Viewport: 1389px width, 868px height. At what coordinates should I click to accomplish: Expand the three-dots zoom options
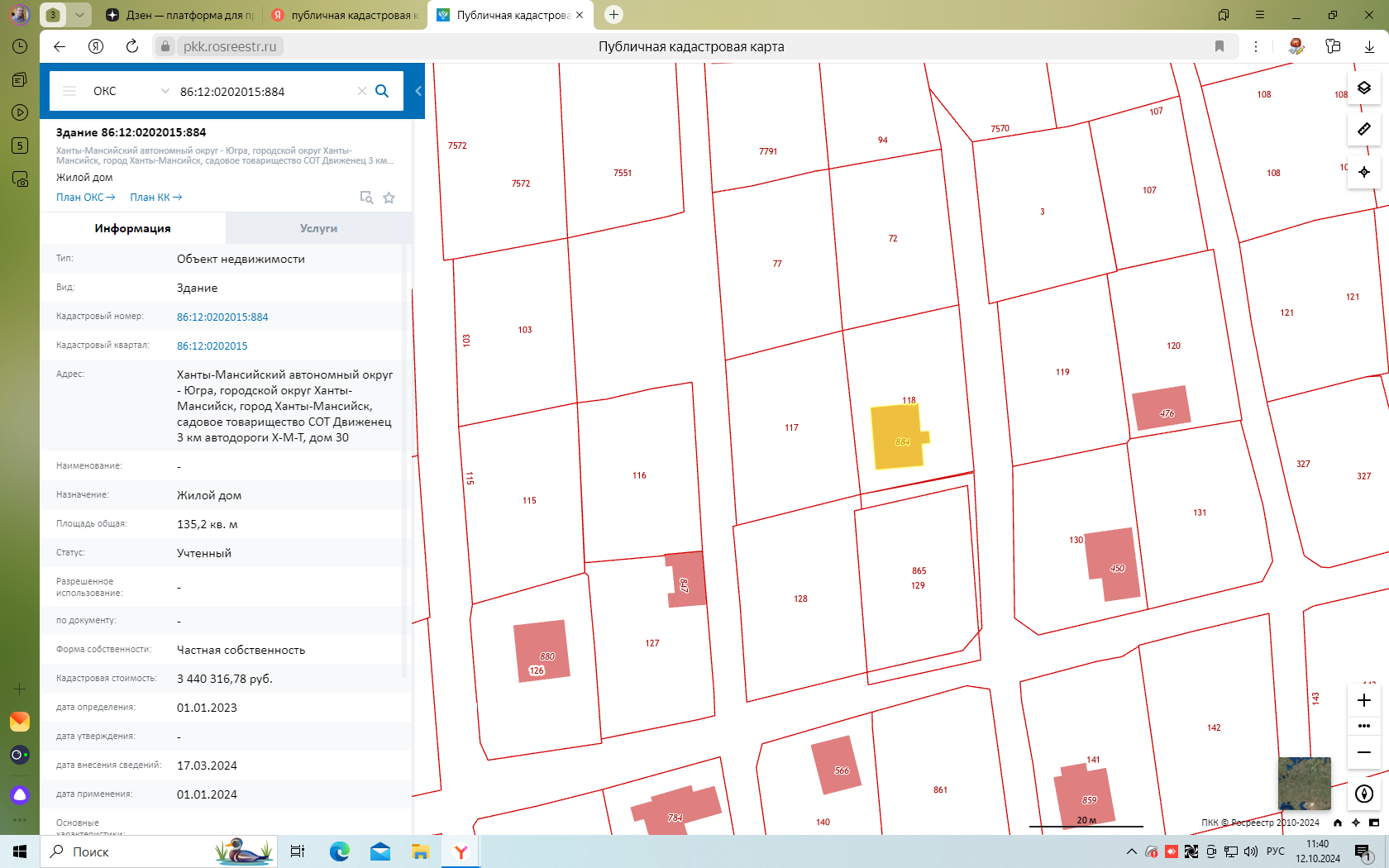pos(1364,726)
